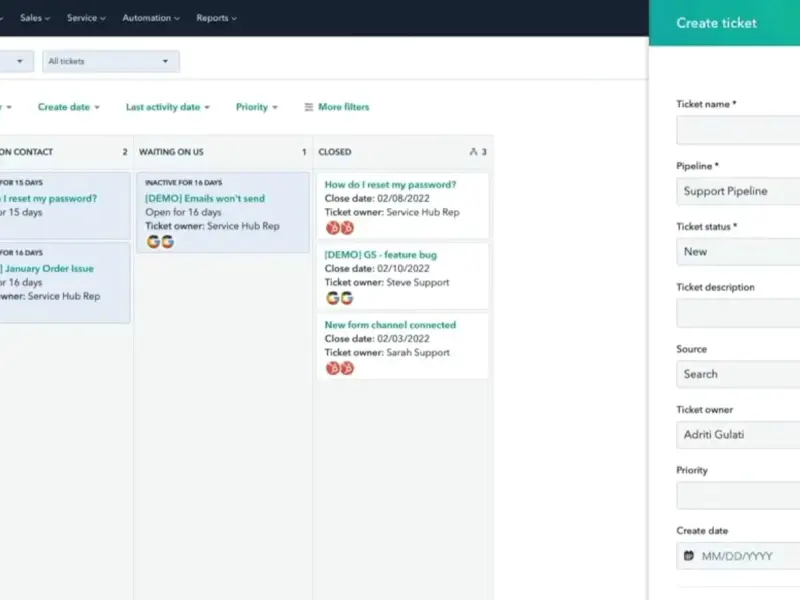Click the calendar icon in Create date field
The image size is (800, 600).
(688, 555)
